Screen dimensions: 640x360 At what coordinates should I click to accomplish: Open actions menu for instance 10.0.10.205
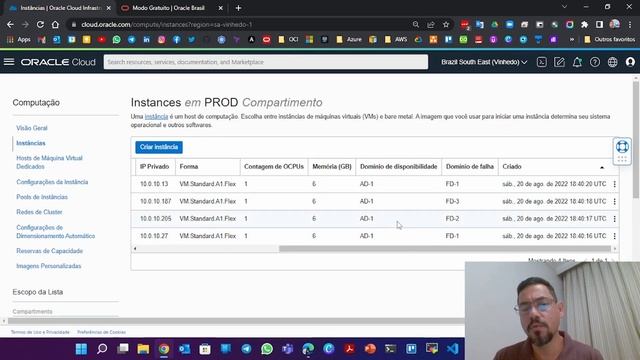614,219
